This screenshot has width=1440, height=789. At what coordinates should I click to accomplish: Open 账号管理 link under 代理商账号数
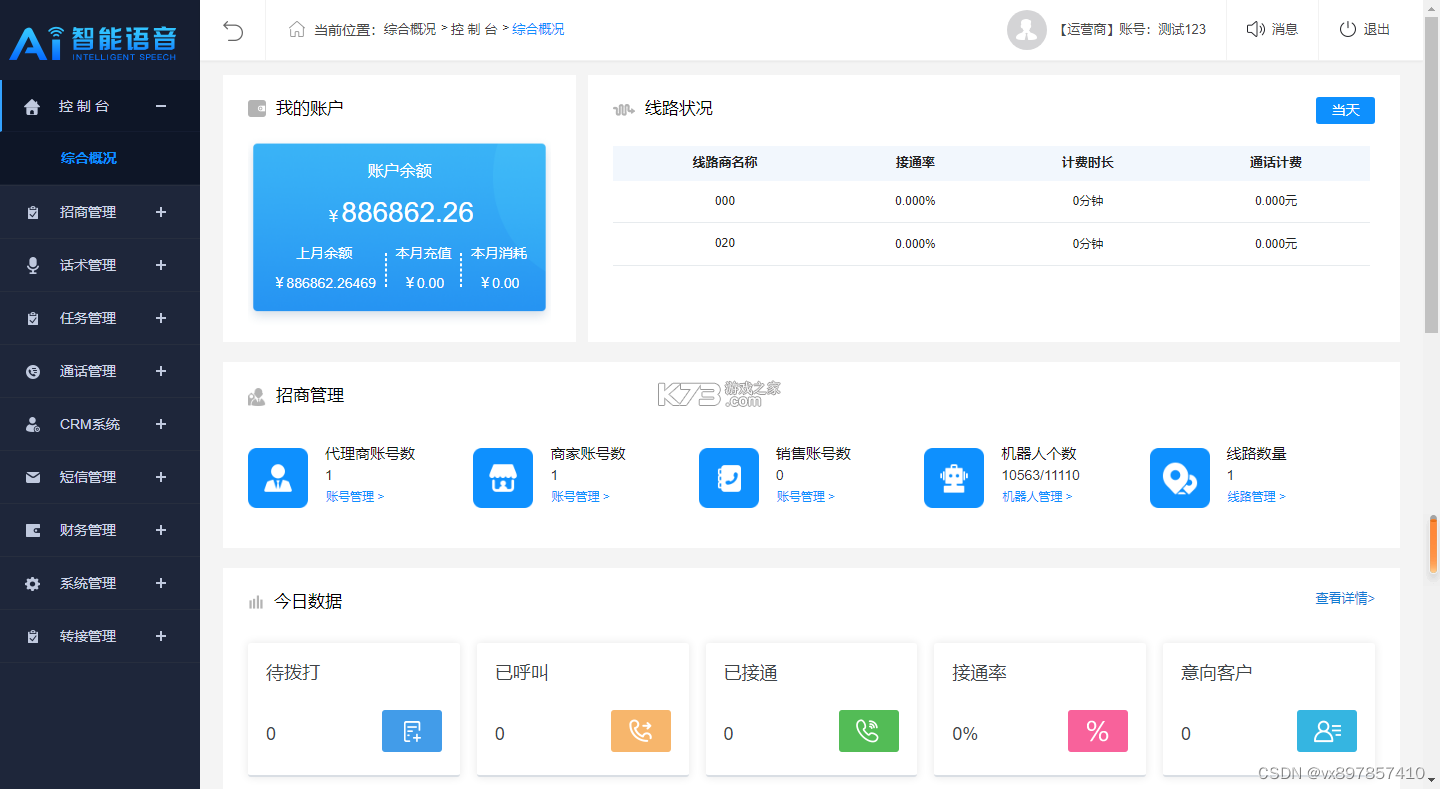[x=355, y=497]
